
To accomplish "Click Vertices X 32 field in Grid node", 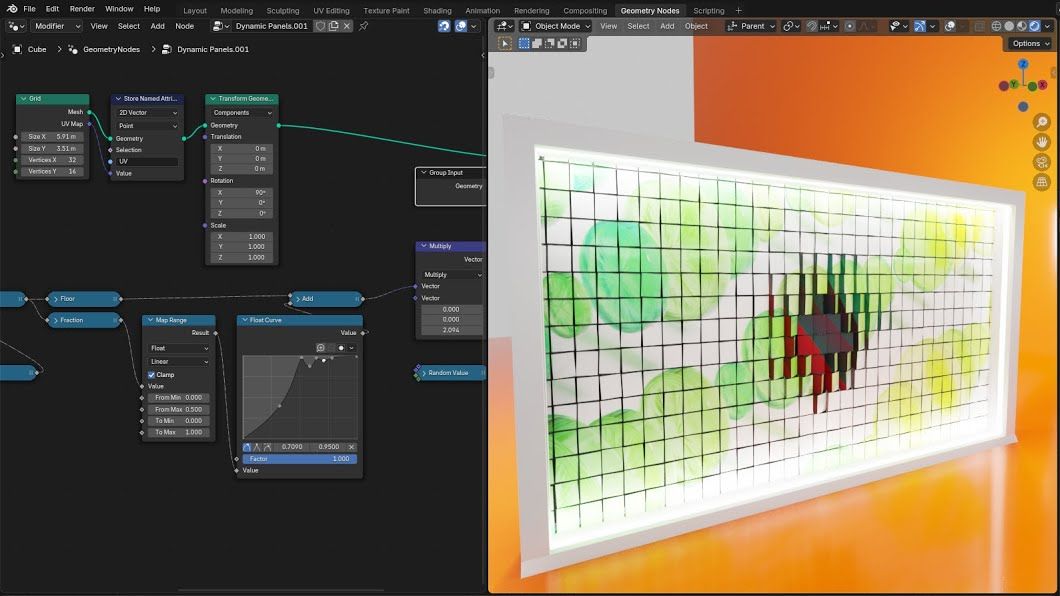I will (53, 160).
